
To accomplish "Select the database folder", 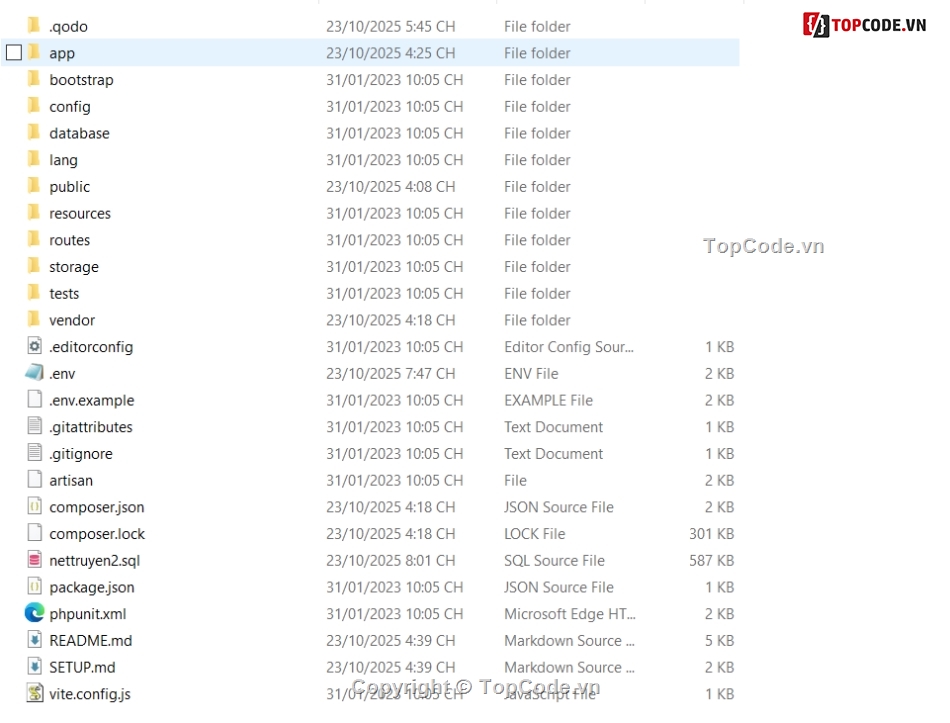I will point(79,133).
